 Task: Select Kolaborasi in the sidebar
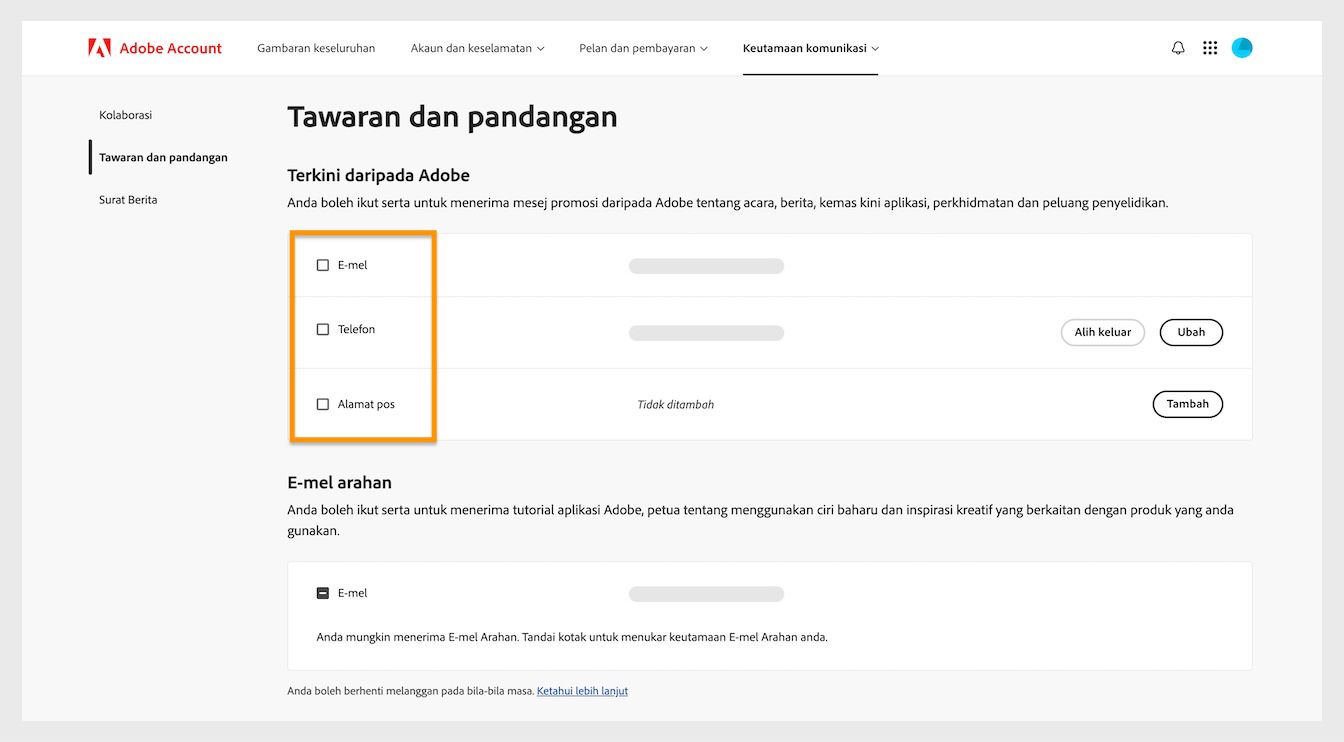click(x=125, y=114)
